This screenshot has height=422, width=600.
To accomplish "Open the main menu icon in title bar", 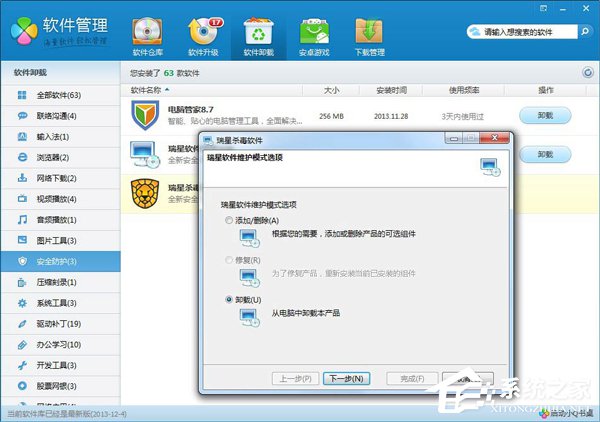I will tap(543, 8).
